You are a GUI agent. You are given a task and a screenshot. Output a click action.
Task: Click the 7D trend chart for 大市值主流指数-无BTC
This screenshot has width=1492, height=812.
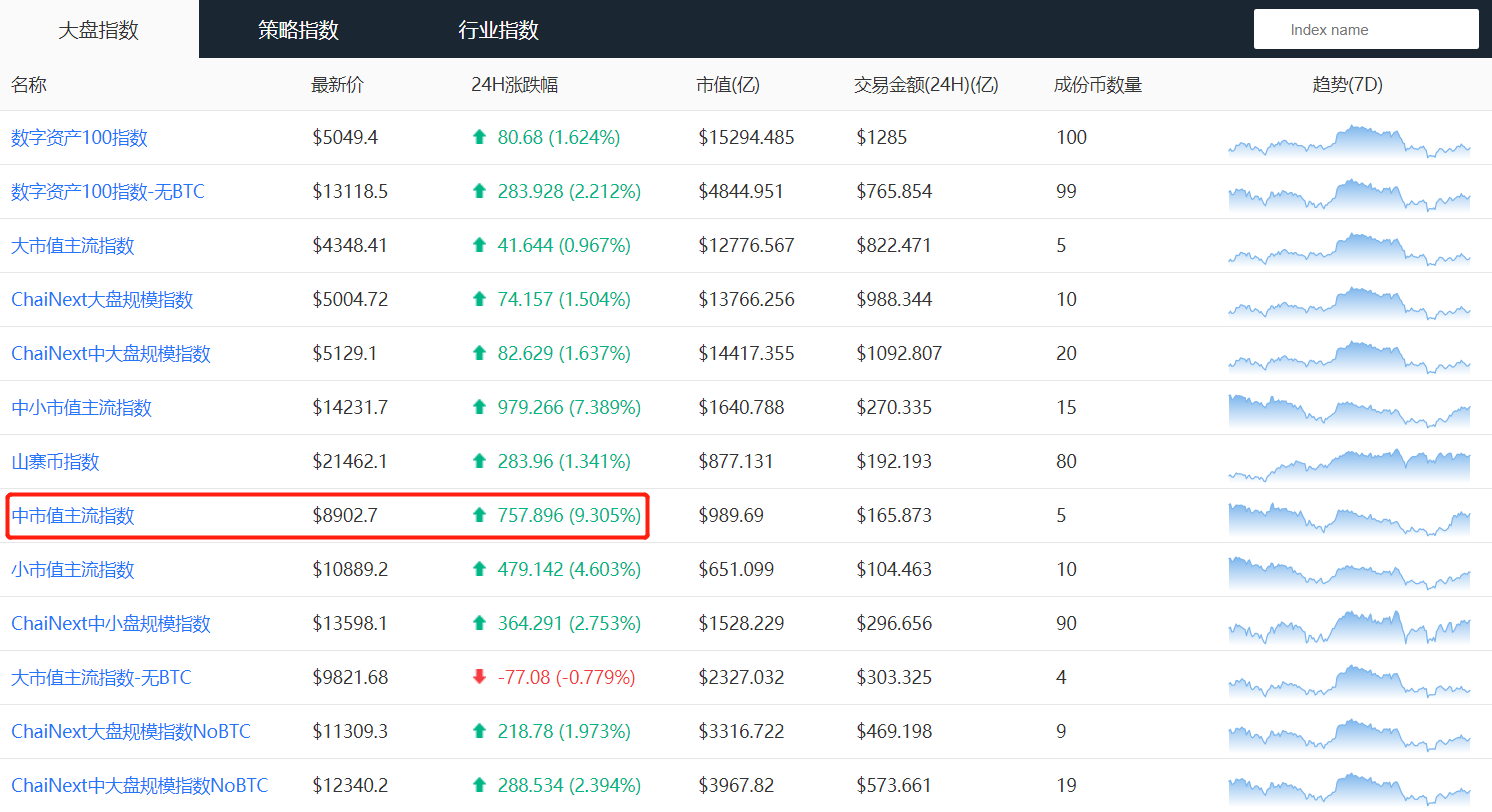1349,681
